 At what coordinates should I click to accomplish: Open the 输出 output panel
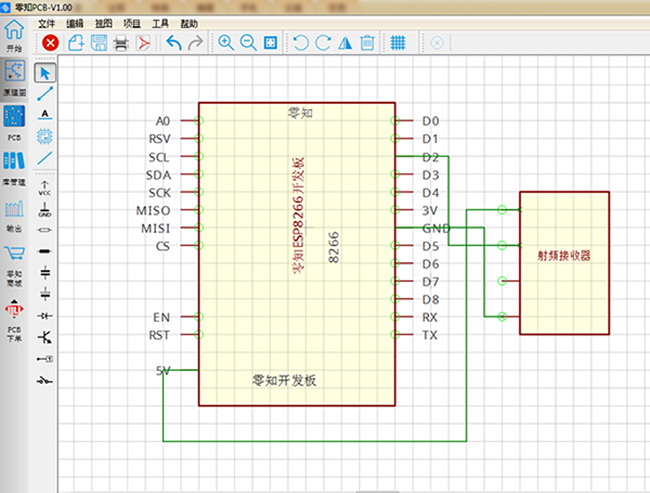[14, 216]
